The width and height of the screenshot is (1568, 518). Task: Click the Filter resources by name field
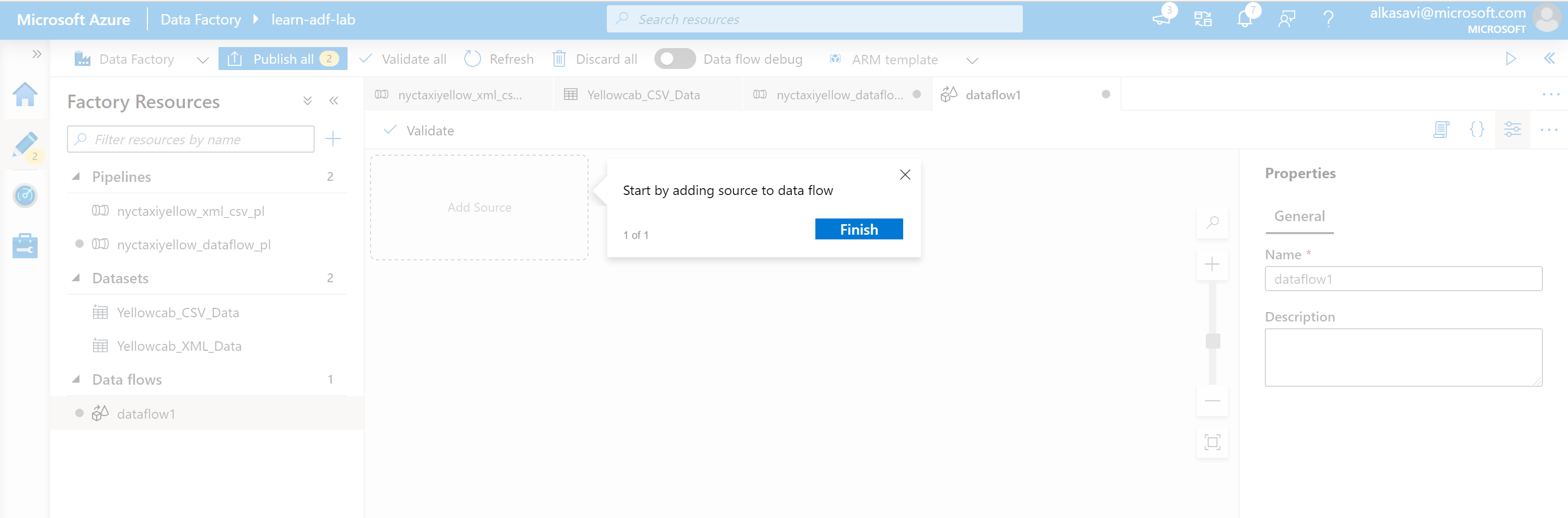pyautogui.click(x=191, y=140)
